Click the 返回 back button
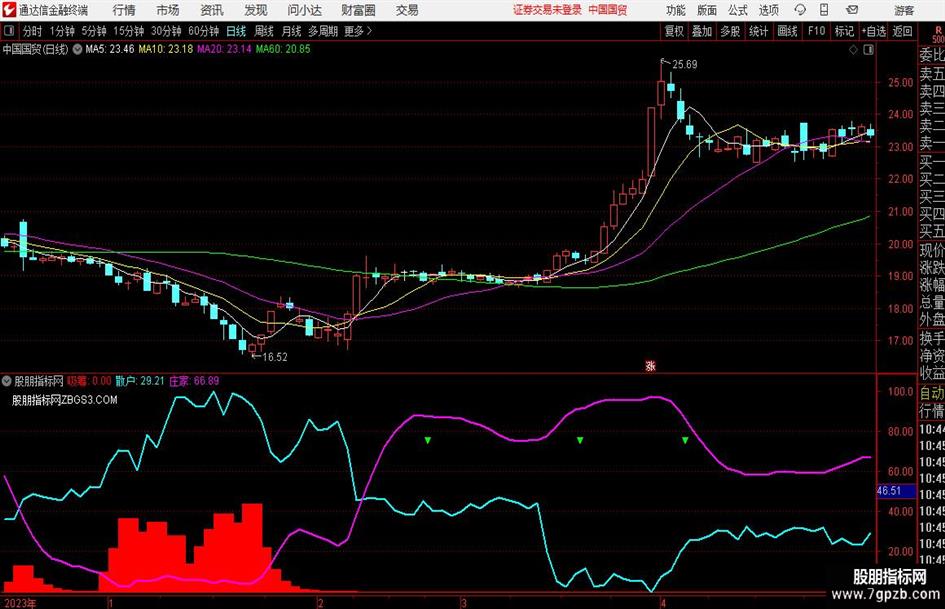Image resolution: width=945 pixels, height=609 pixels. coord(902,31)
